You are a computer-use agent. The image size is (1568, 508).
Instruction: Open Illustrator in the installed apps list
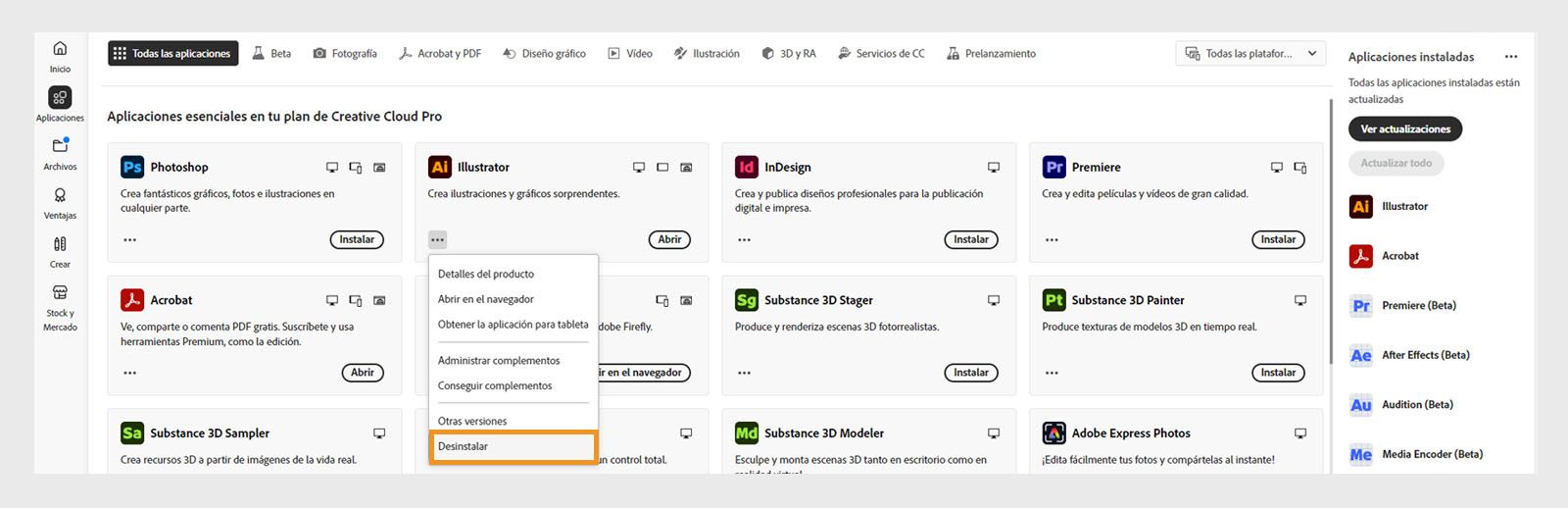tap(1389, 206)
